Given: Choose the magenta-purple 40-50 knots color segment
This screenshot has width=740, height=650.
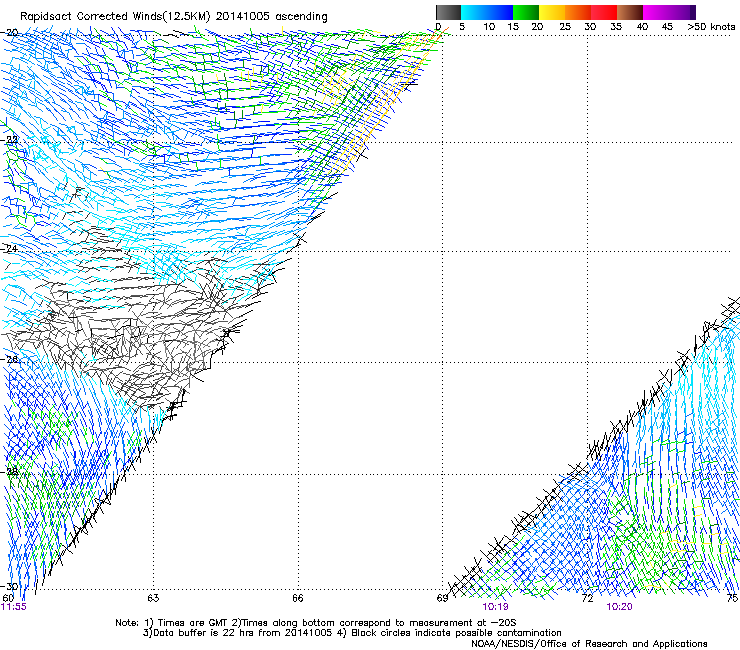Looking at the screenshot, I should point(669,12).
